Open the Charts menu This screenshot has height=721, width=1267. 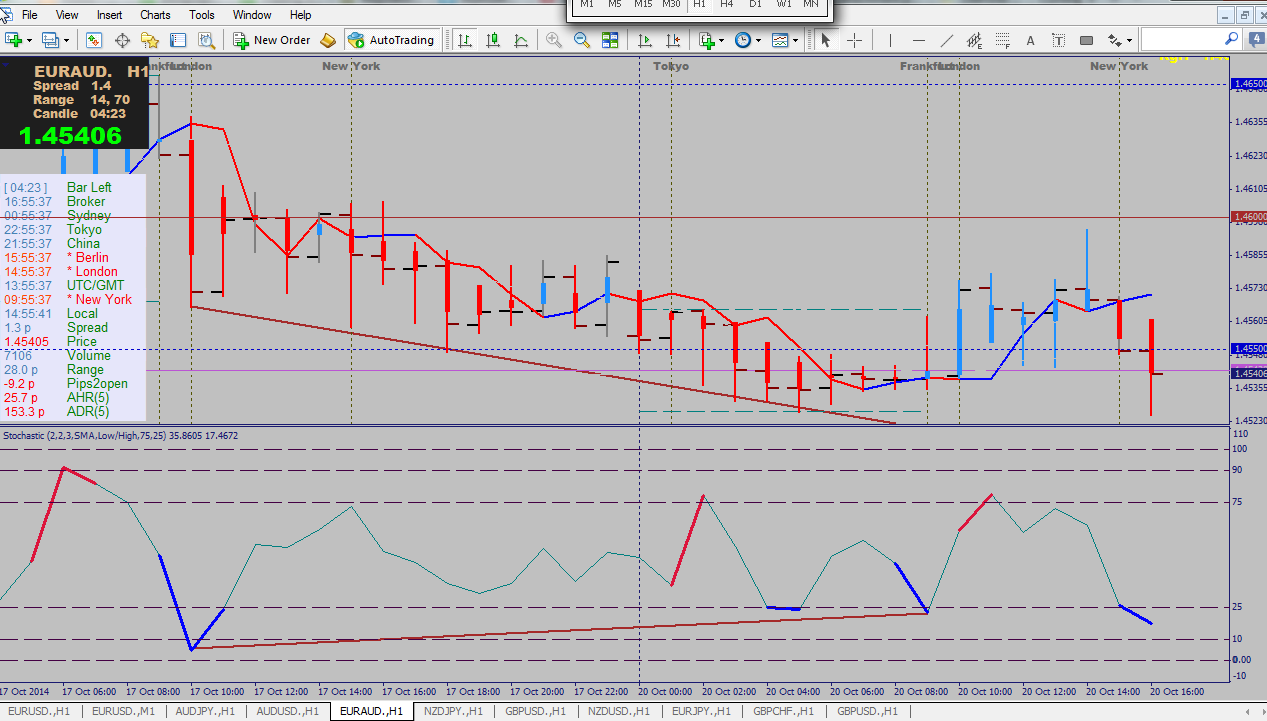coord(155,15)
